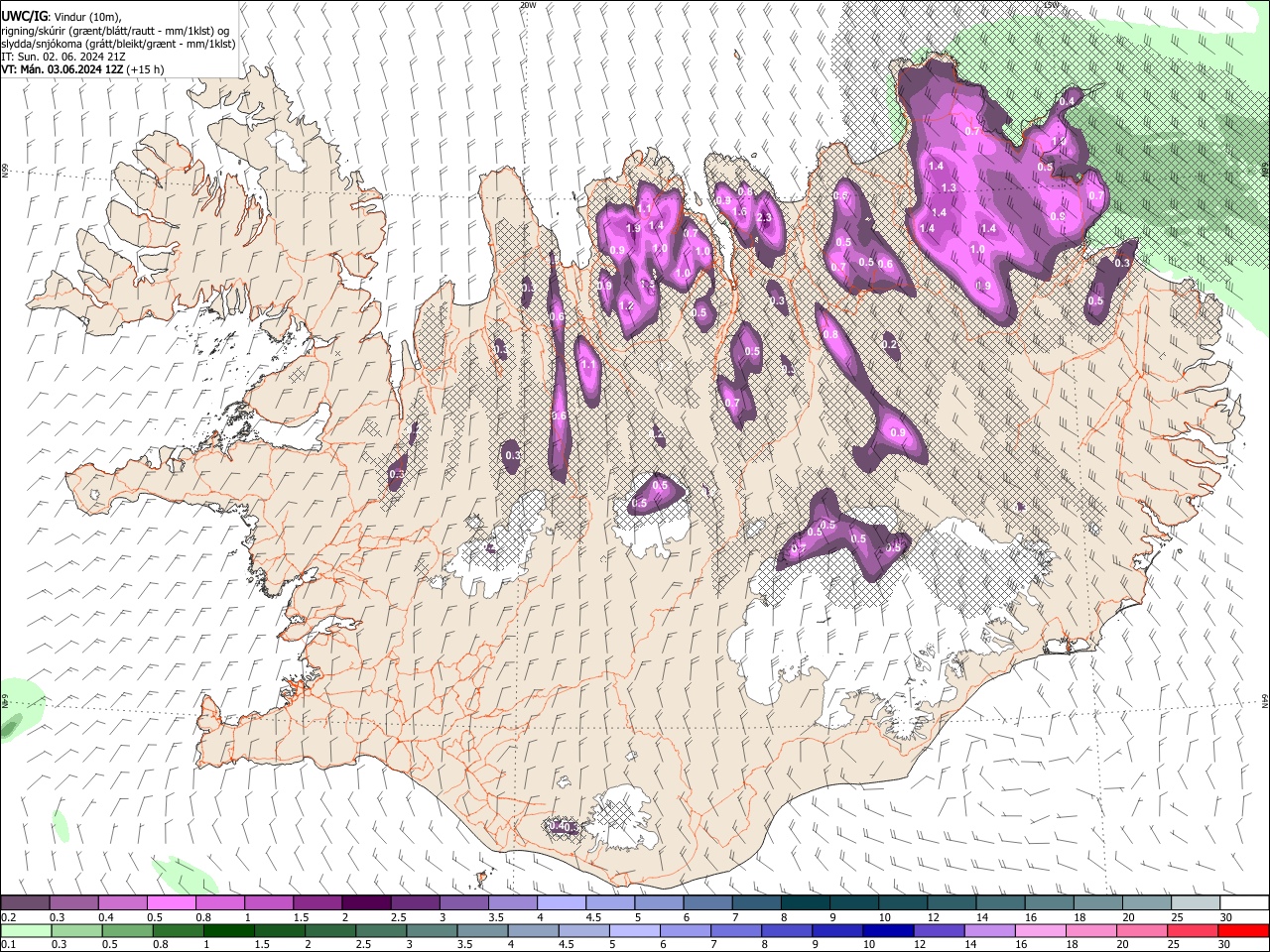The width and height of the screenshot is (1270, 952).
Task: Pick the 16 light pink swatch in the rain legend
Action: pos(1040,931)
